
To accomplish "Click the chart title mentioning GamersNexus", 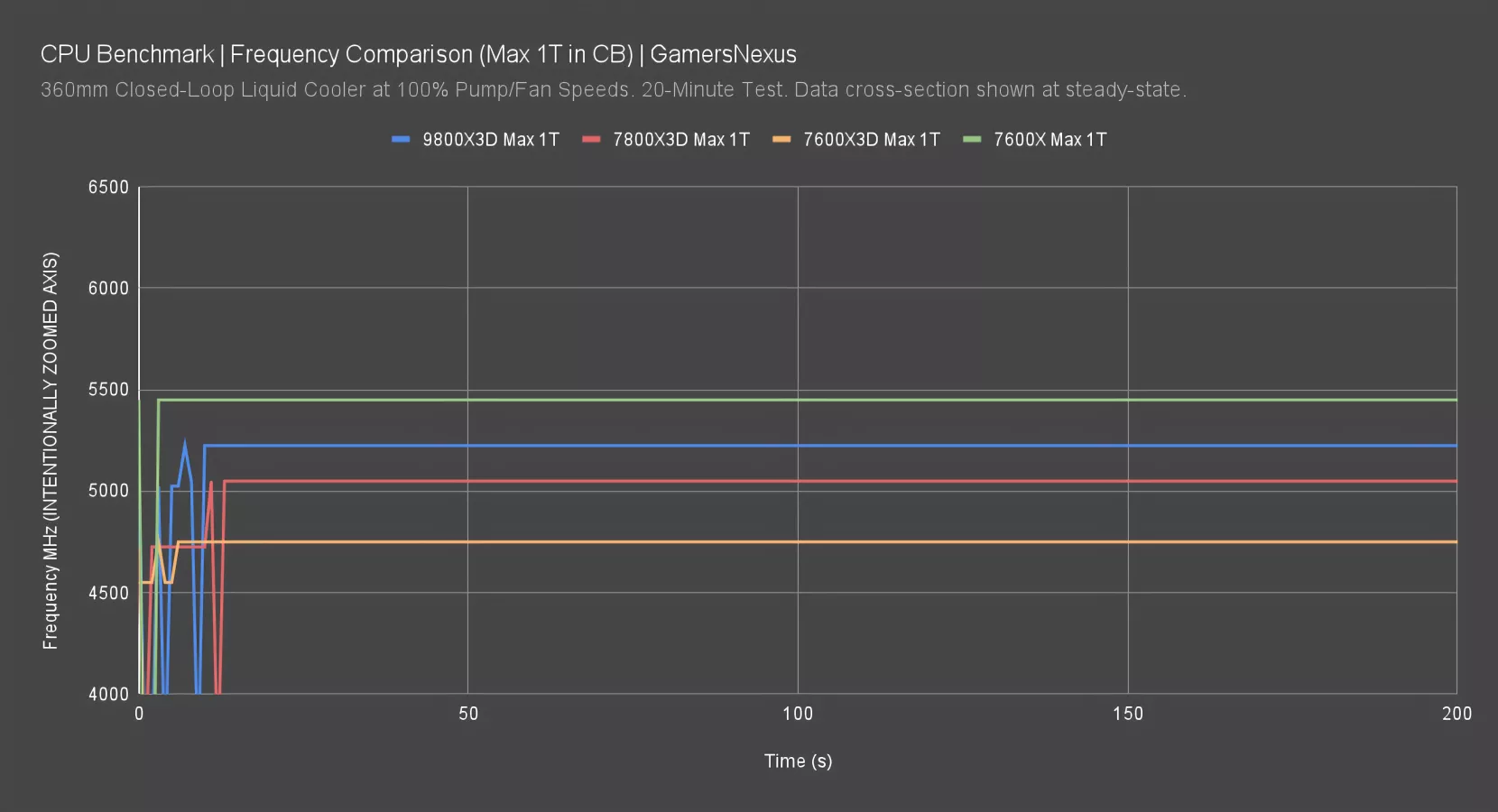I will (418, 54).
